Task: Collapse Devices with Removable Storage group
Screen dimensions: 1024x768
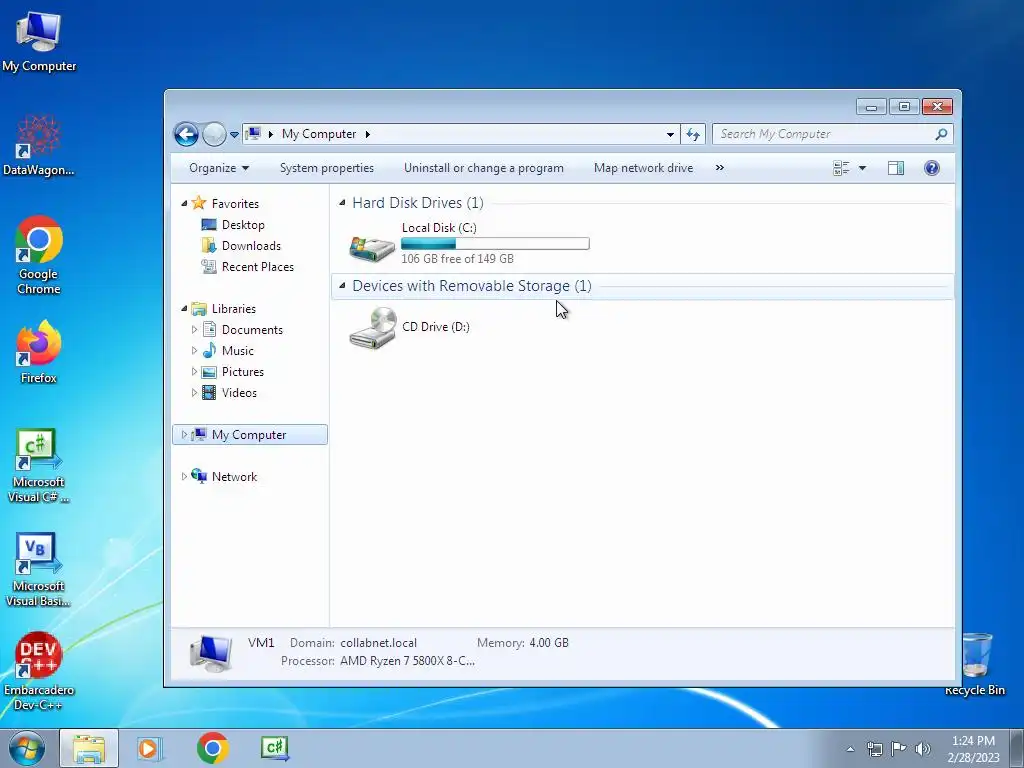Action: 342,285
